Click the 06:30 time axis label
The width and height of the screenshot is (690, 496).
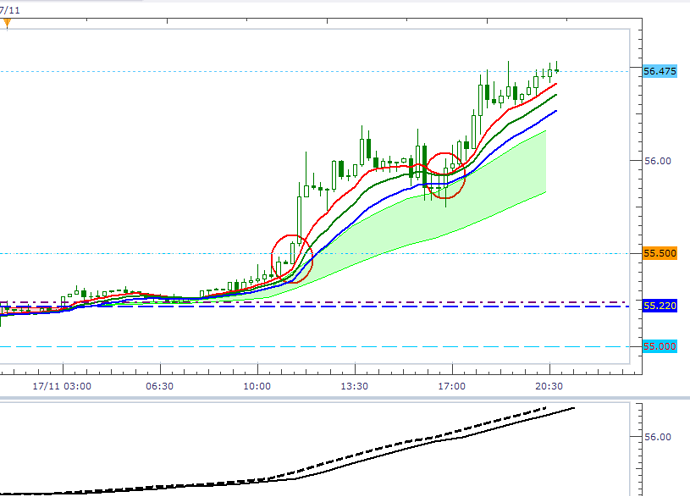pos(159,386)
